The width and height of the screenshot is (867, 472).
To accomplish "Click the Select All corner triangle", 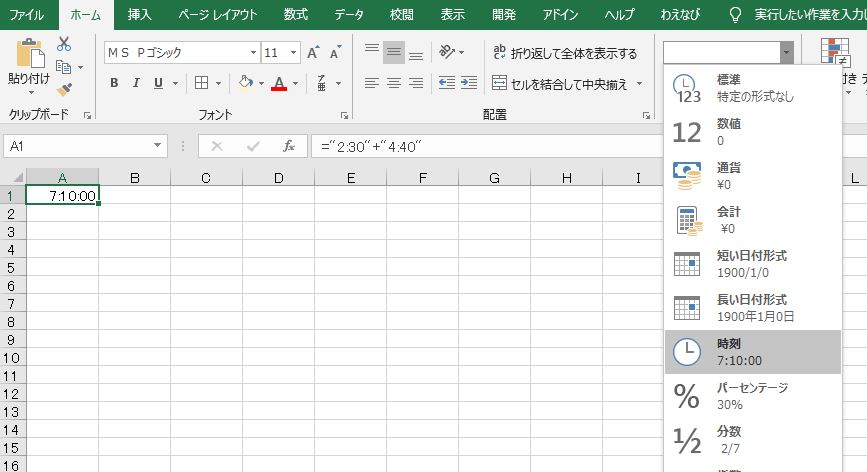I will click(17, 177).
